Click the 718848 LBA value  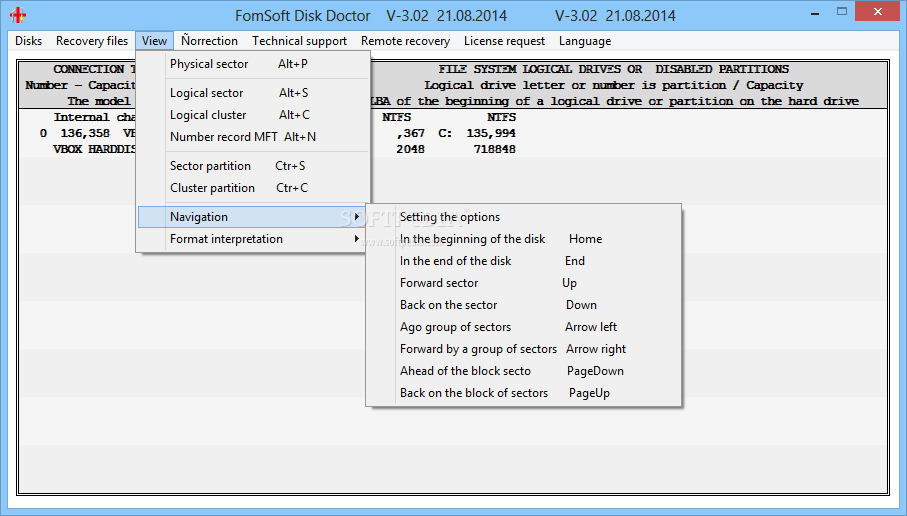pos(495,149)
